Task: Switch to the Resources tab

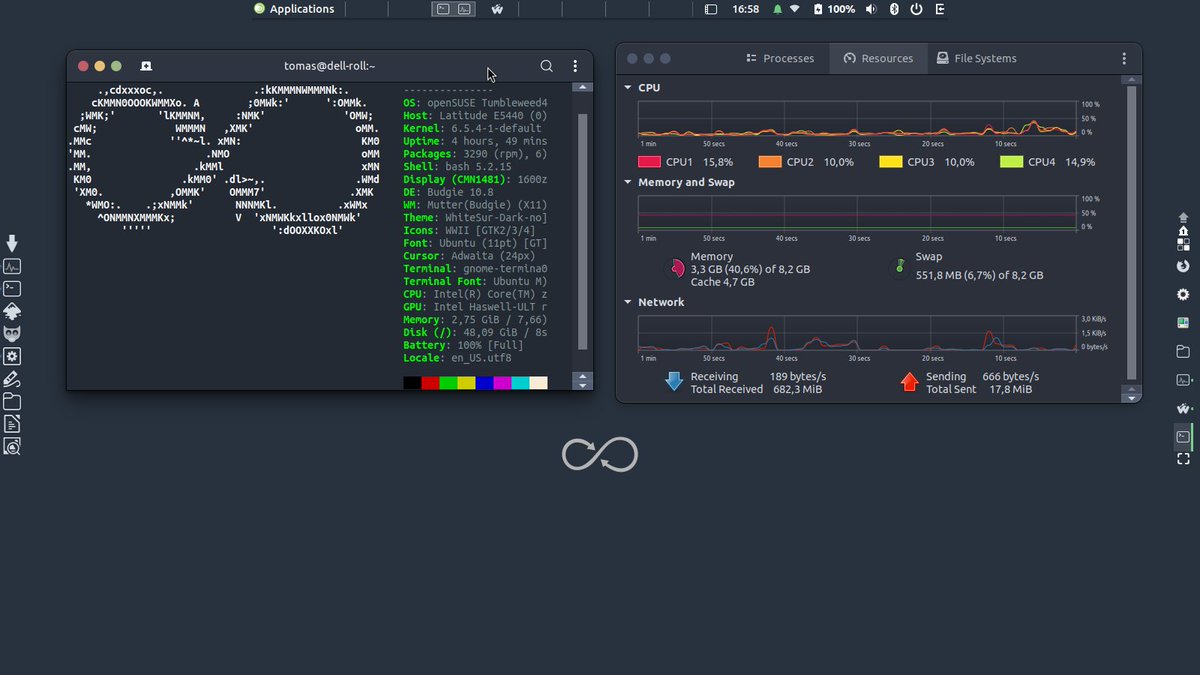Action: 878,59
